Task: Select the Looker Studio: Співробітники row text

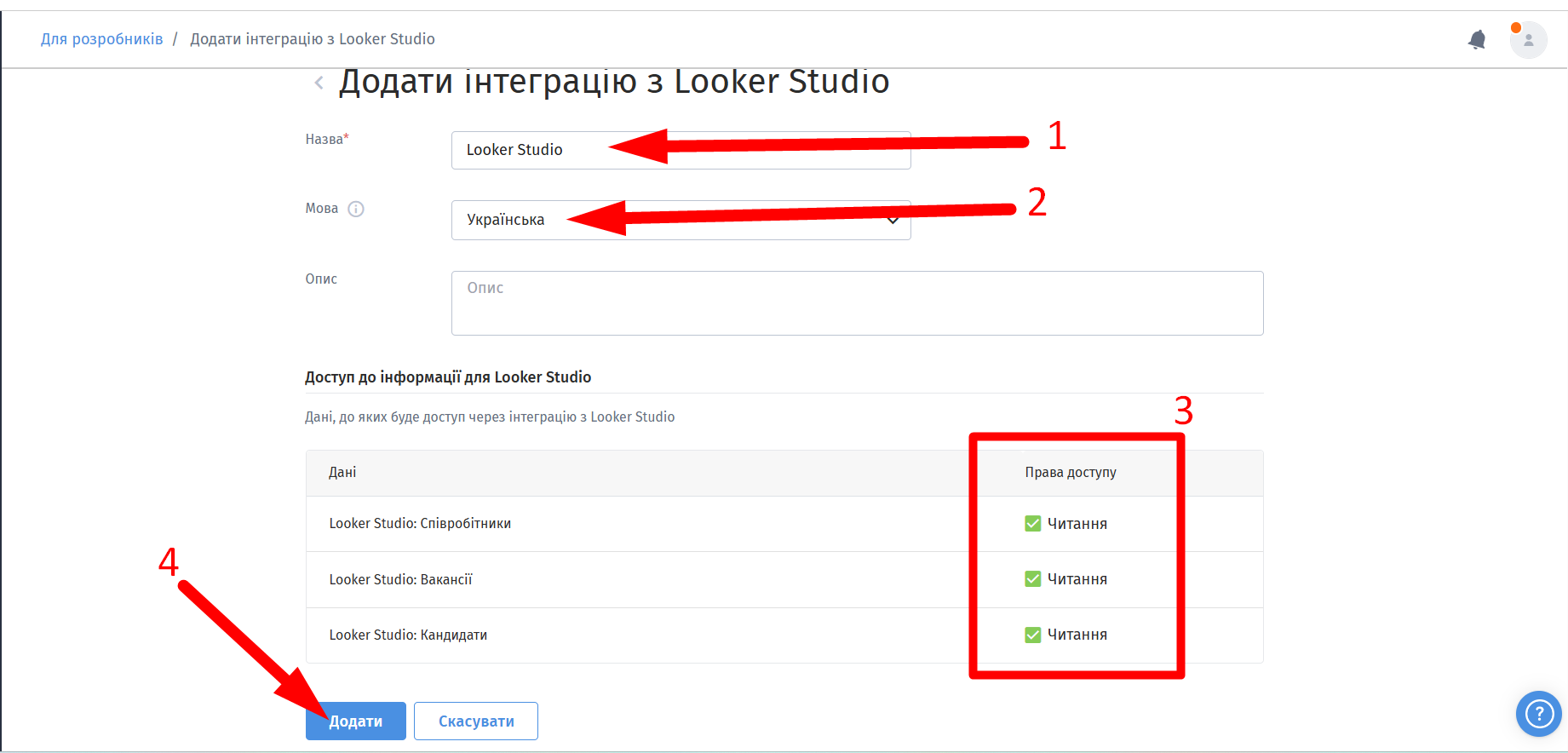Action: pyautogui.click(x=420, y=524)
